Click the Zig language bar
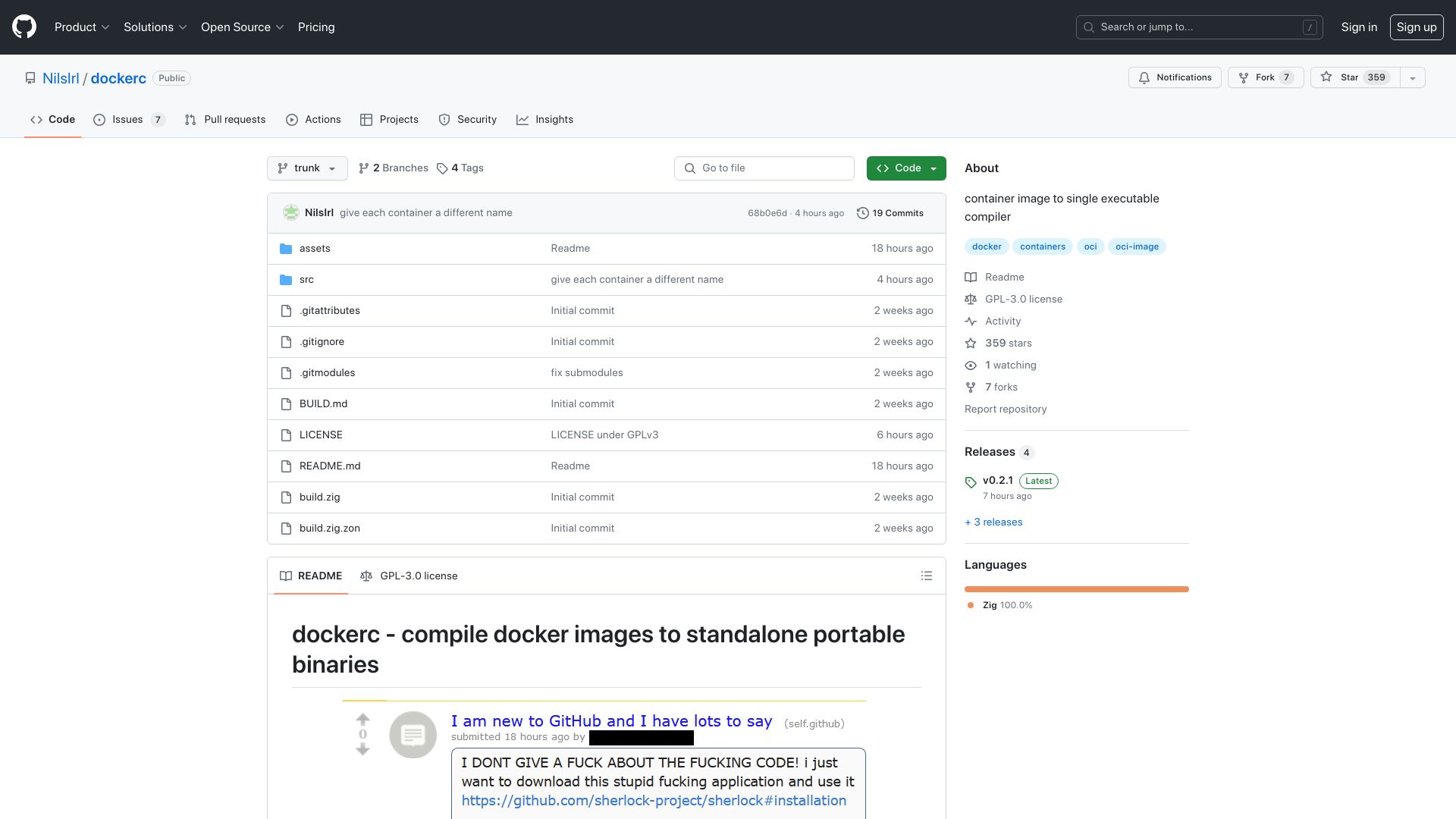1456x819 pixels. [1077, 589]
